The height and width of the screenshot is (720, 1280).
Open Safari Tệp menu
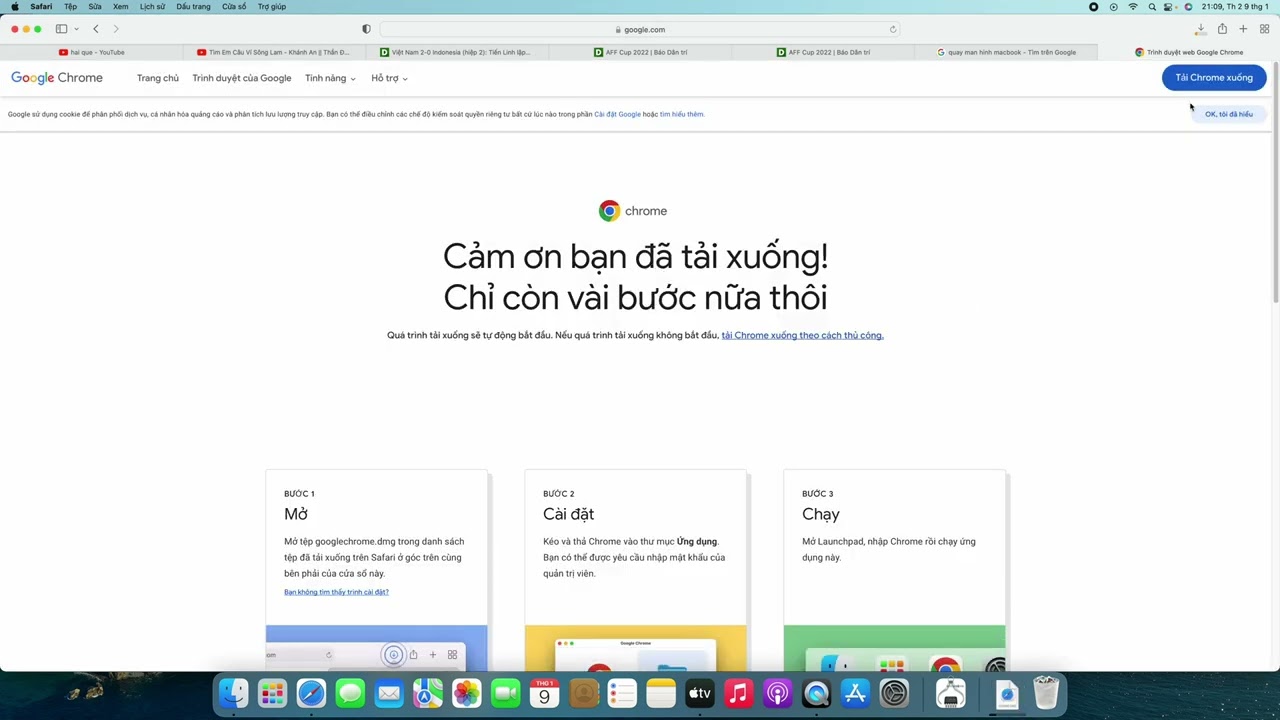(x=70, y=6)
